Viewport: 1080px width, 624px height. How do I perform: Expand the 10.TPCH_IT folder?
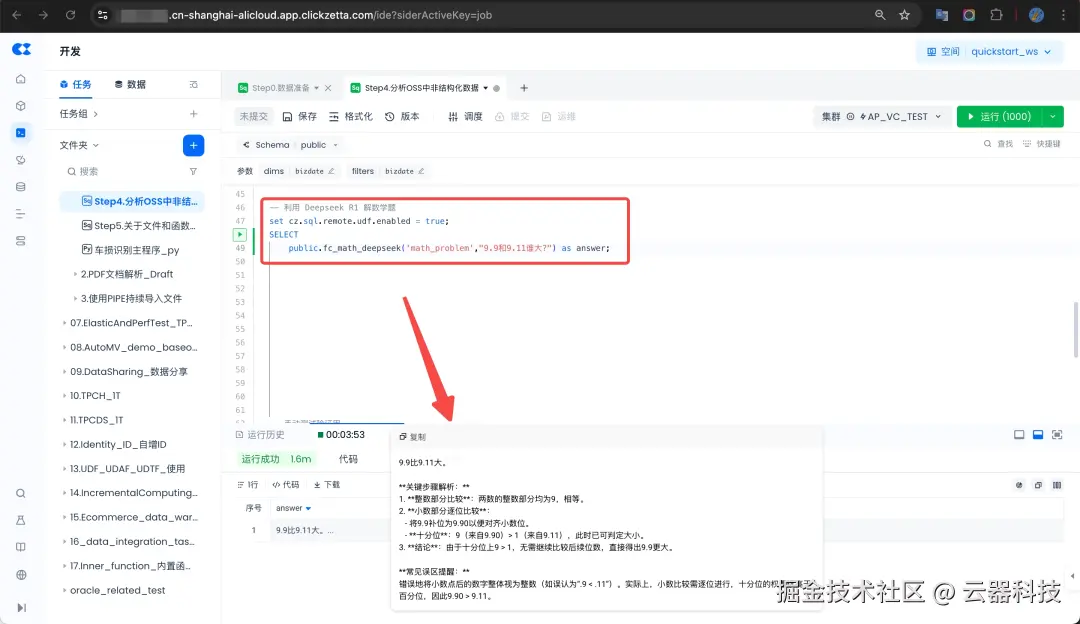pos(65,396)
